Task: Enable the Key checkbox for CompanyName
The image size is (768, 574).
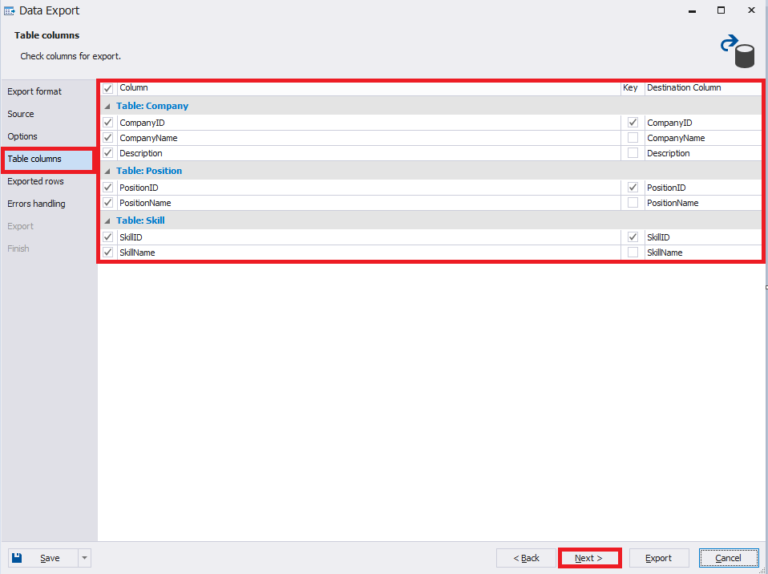Action: click(633, 138)
